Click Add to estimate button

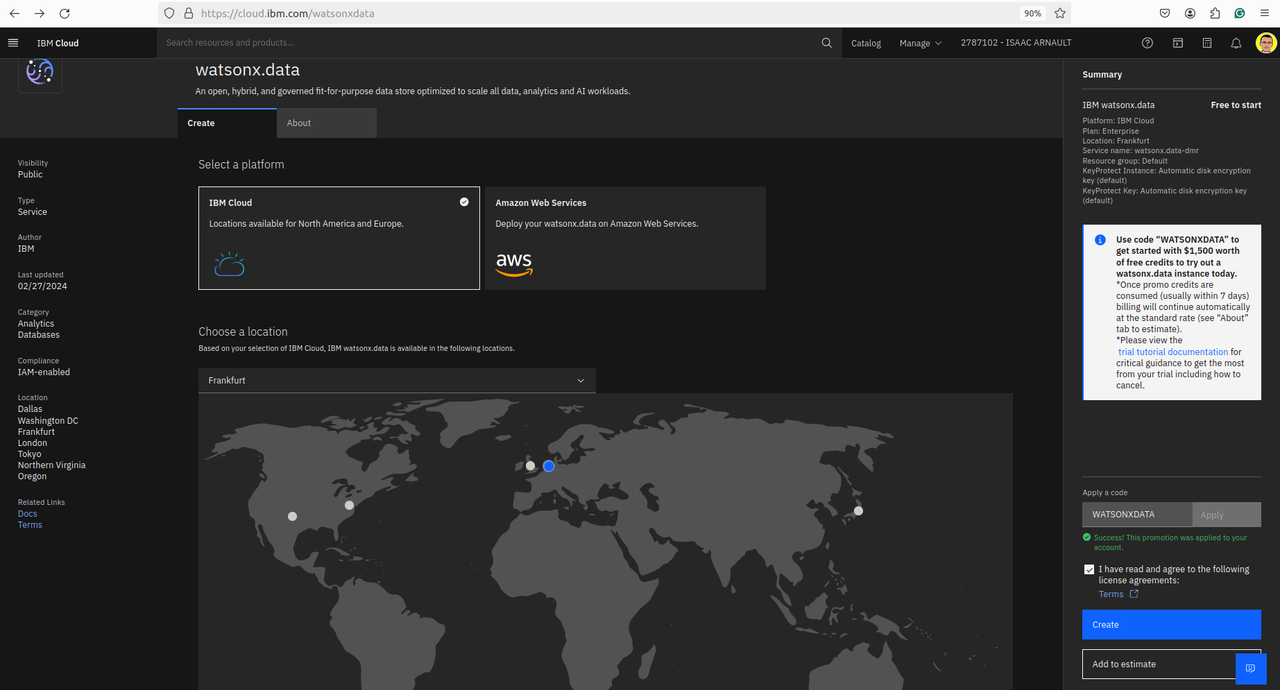click(x=1158, y=664)
